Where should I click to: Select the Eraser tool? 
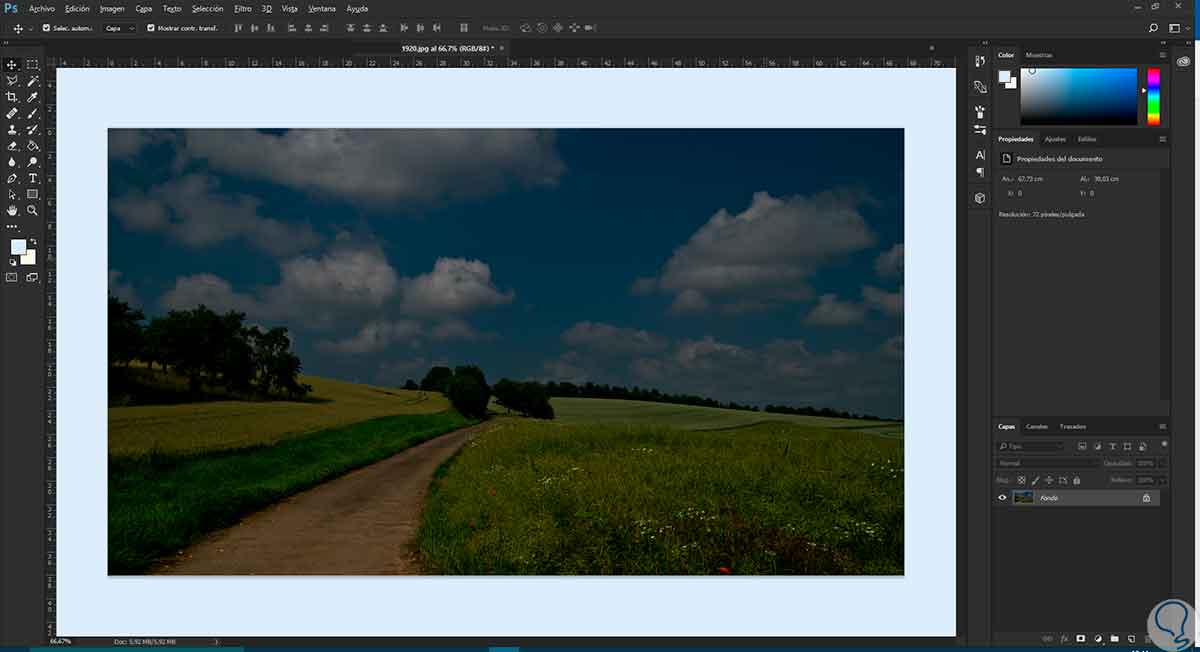click(12, 145)
